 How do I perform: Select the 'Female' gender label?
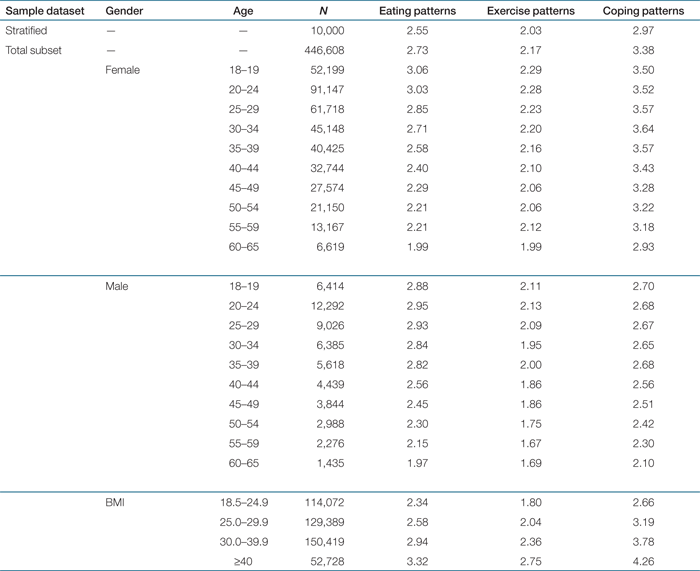(123, 70)
